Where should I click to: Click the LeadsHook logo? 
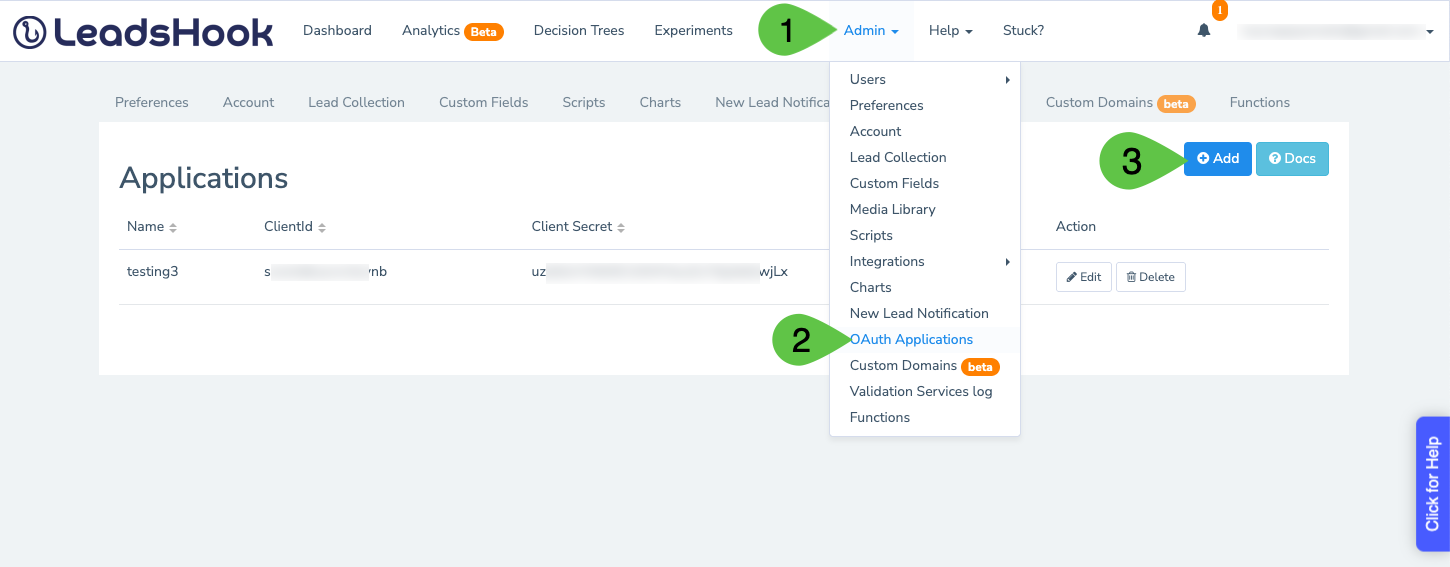[x=143, y=31]
